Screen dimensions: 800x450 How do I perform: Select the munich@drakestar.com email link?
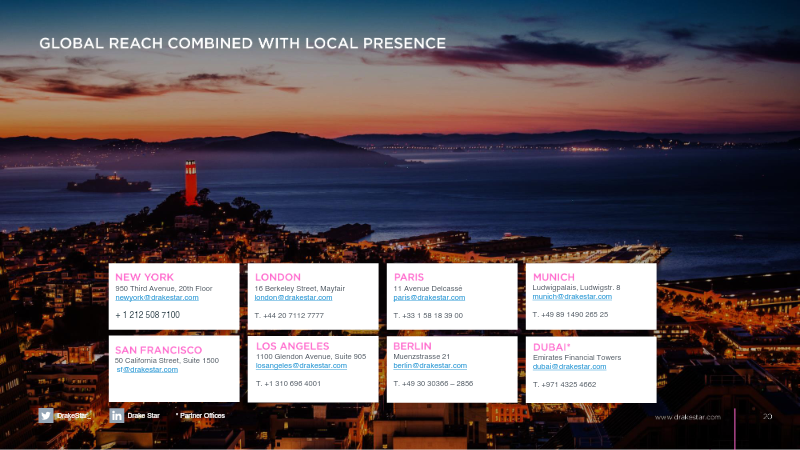point(572,296)
